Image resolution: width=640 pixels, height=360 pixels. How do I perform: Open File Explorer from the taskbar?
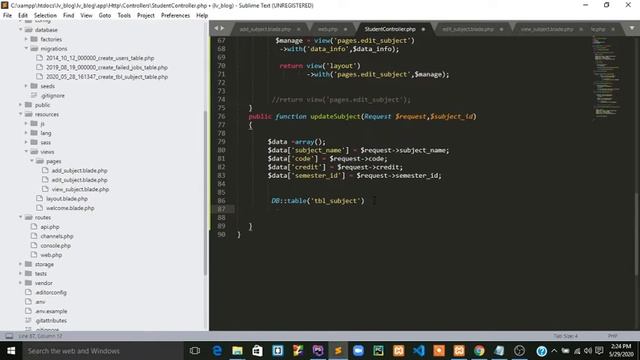click(237, 351)
